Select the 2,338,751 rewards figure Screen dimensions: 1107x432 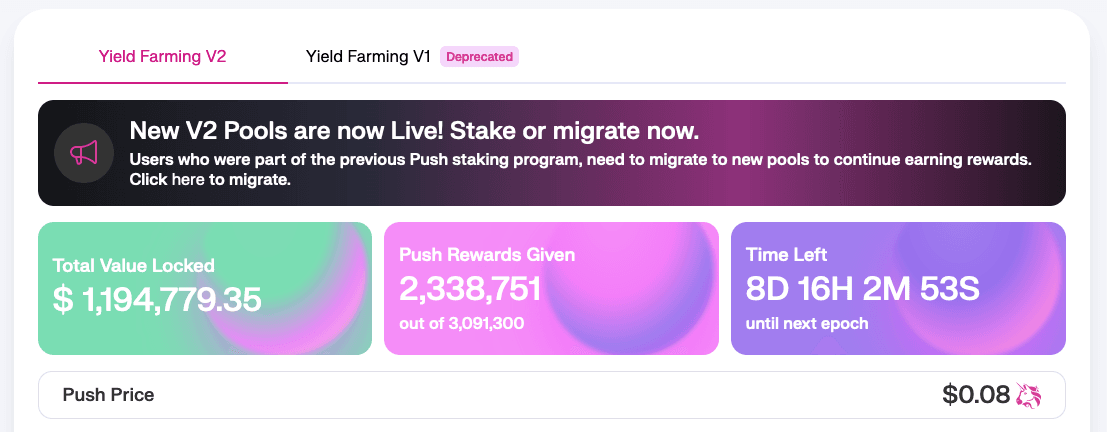[470, 289]
